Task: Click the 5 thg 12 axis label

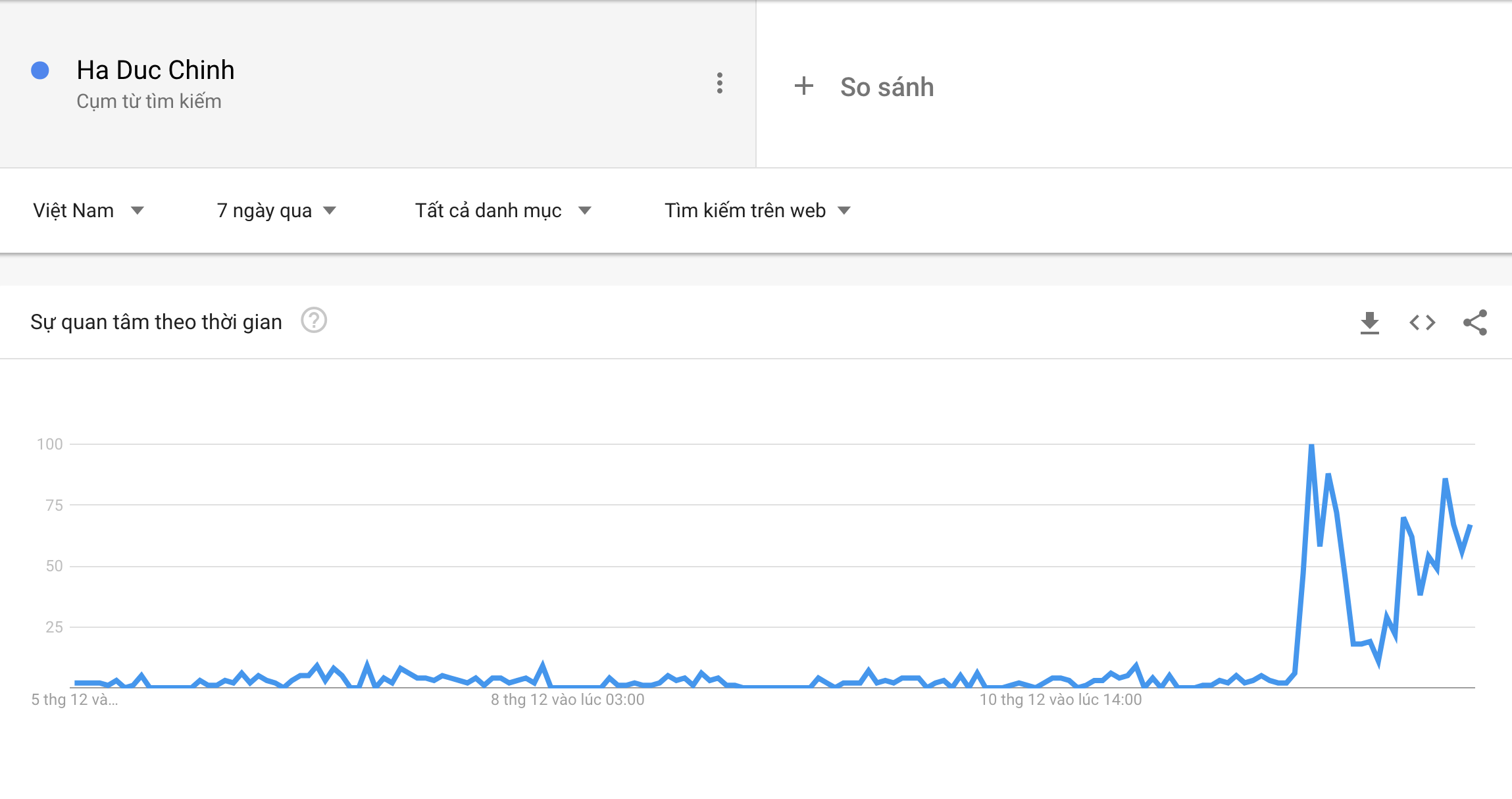Action: click(74, 700)
